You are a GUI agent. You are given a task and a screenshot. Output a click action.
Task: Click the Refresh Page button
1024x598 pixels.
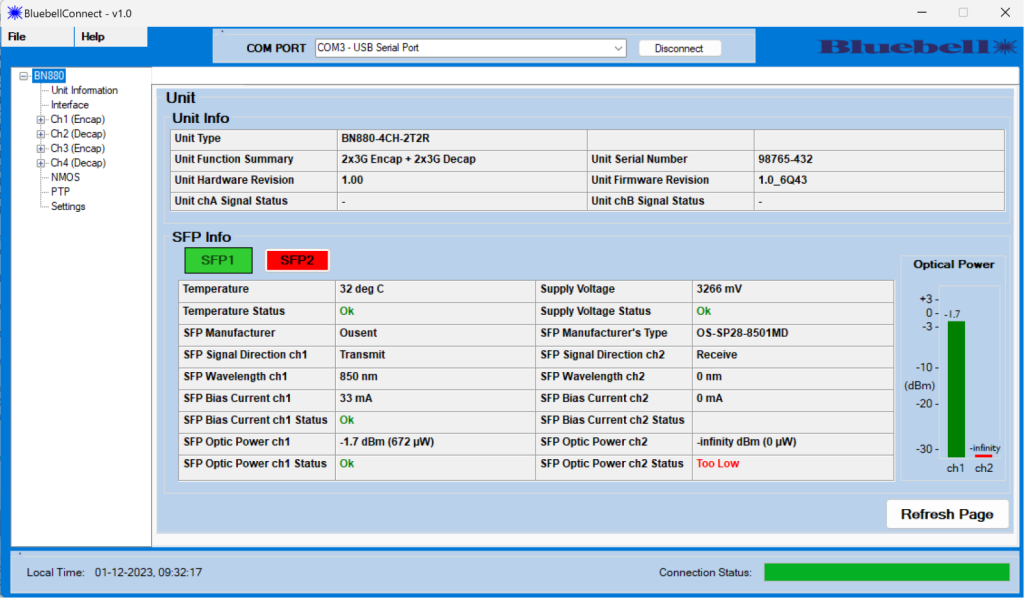click(x=947, y=514)
